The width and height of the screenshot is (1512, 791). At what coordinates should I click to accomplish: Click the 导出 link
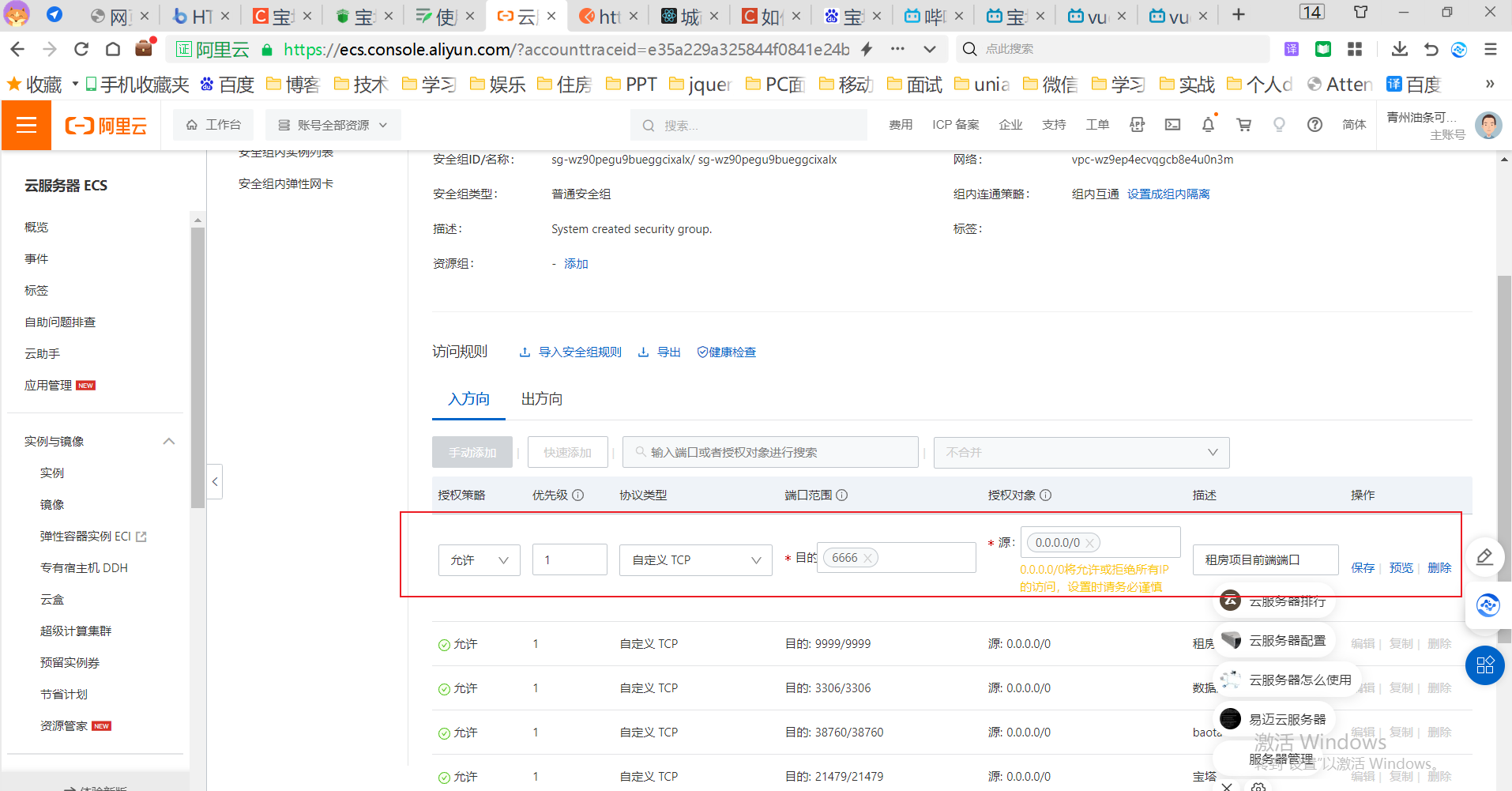[x=660, y=352]
